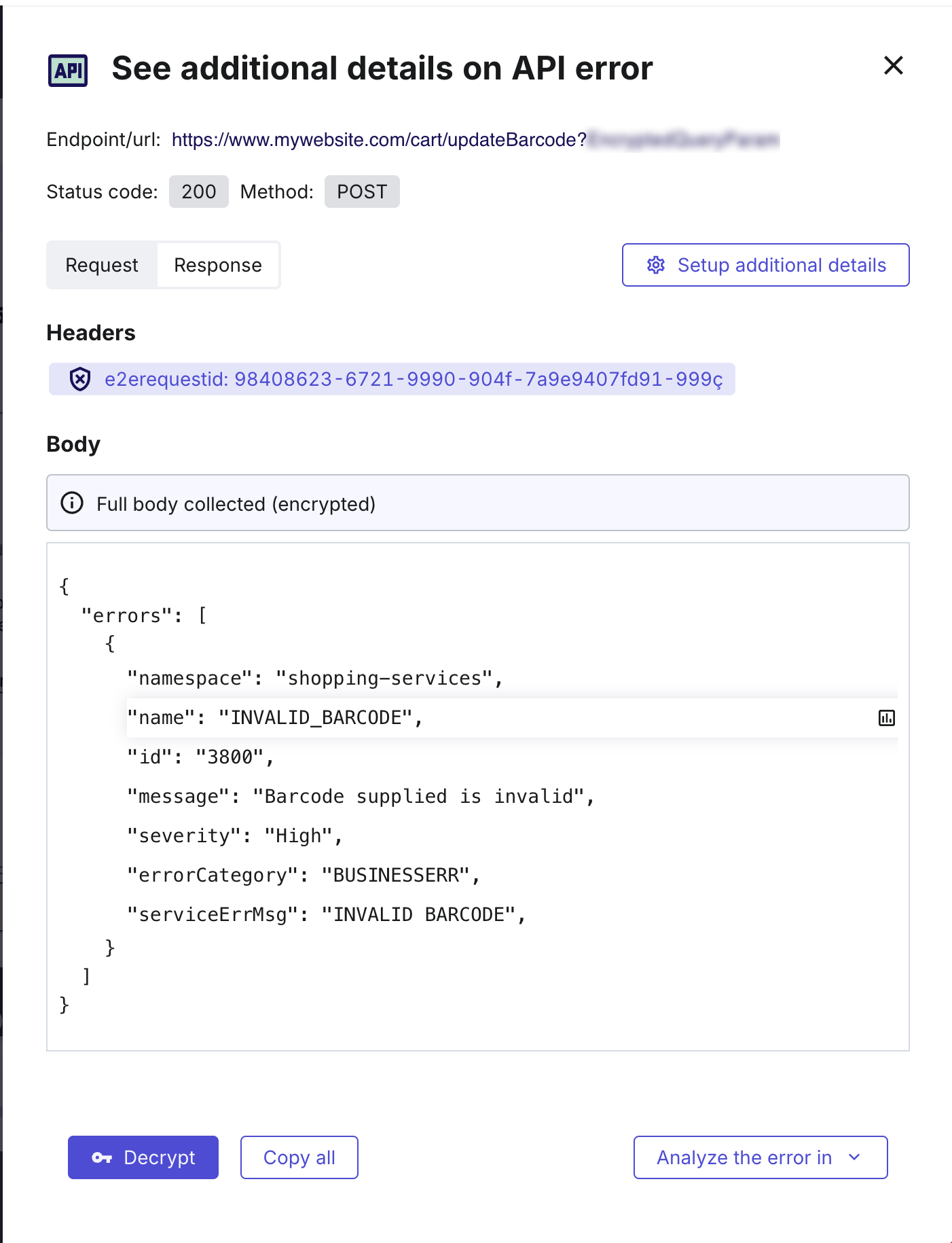The image size is (952, 1243).
Task: Close the API error details dialog
Action: [893, 66]
